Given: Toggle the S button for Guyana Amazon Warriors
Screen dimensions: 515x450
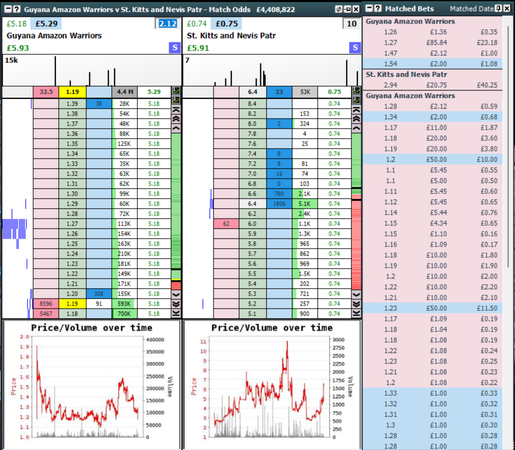Looking at the screenshot, I should pos(175,48).
